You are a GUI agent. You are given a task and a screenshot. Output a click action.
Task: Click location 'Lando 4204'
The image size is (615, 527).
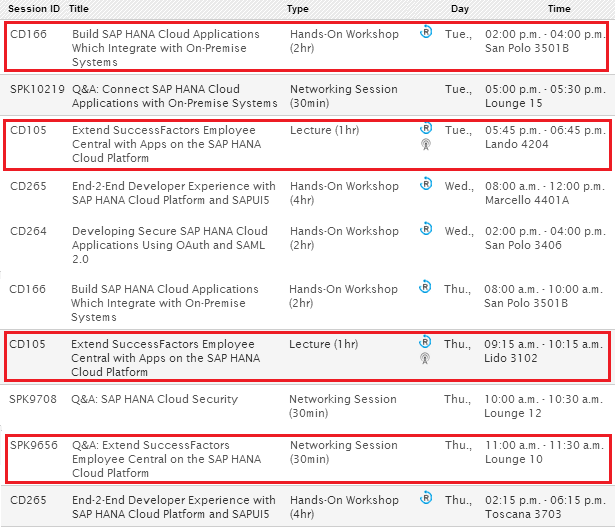pyautogui.click(x=517, y=144)
